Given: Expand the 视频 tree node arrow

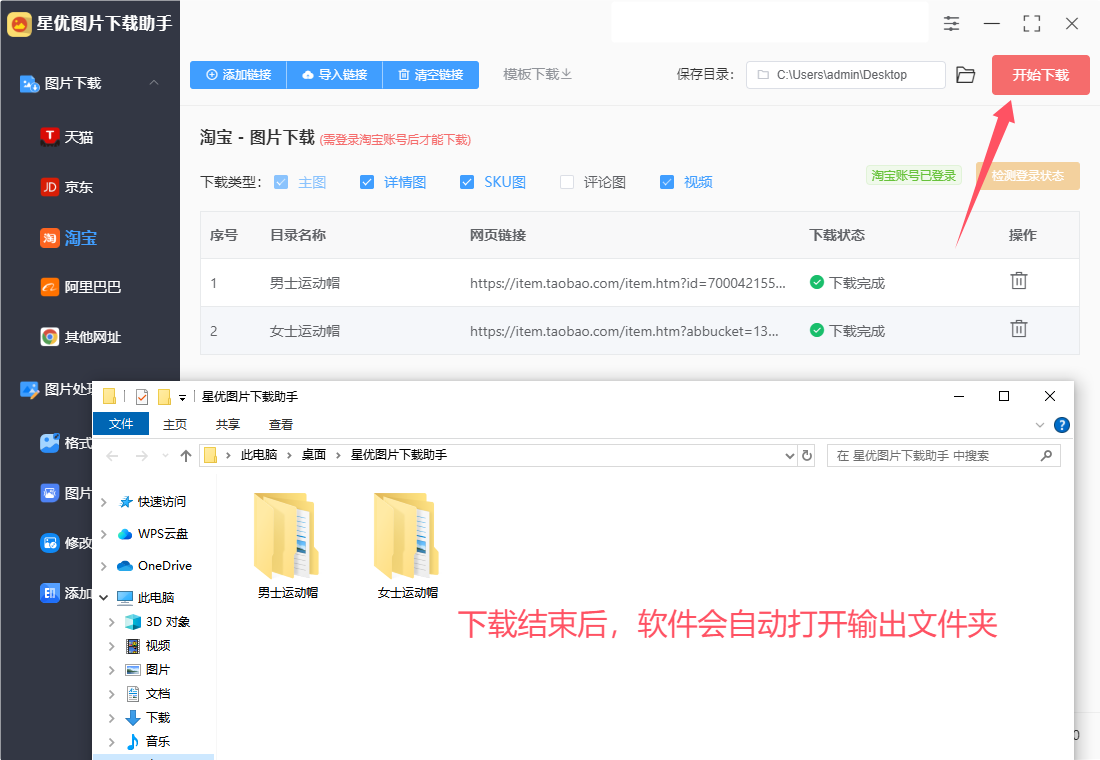Looking at the screenshot, I should 112,646.
